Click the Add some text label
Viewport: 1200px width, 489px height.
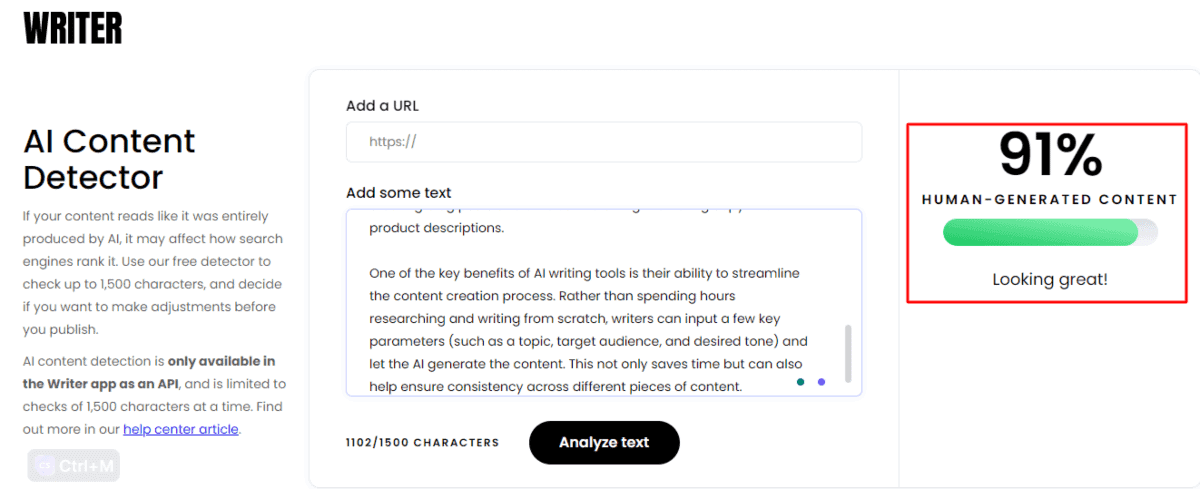coord(399,193)
